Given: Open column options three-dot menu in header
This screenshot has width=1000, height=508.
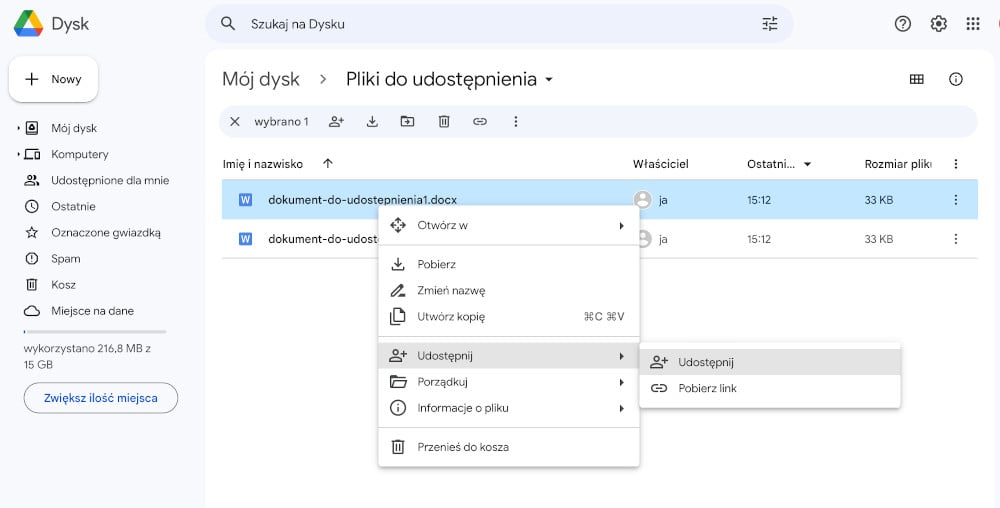Looking at the screenshot, I should [x=955, y=164].
